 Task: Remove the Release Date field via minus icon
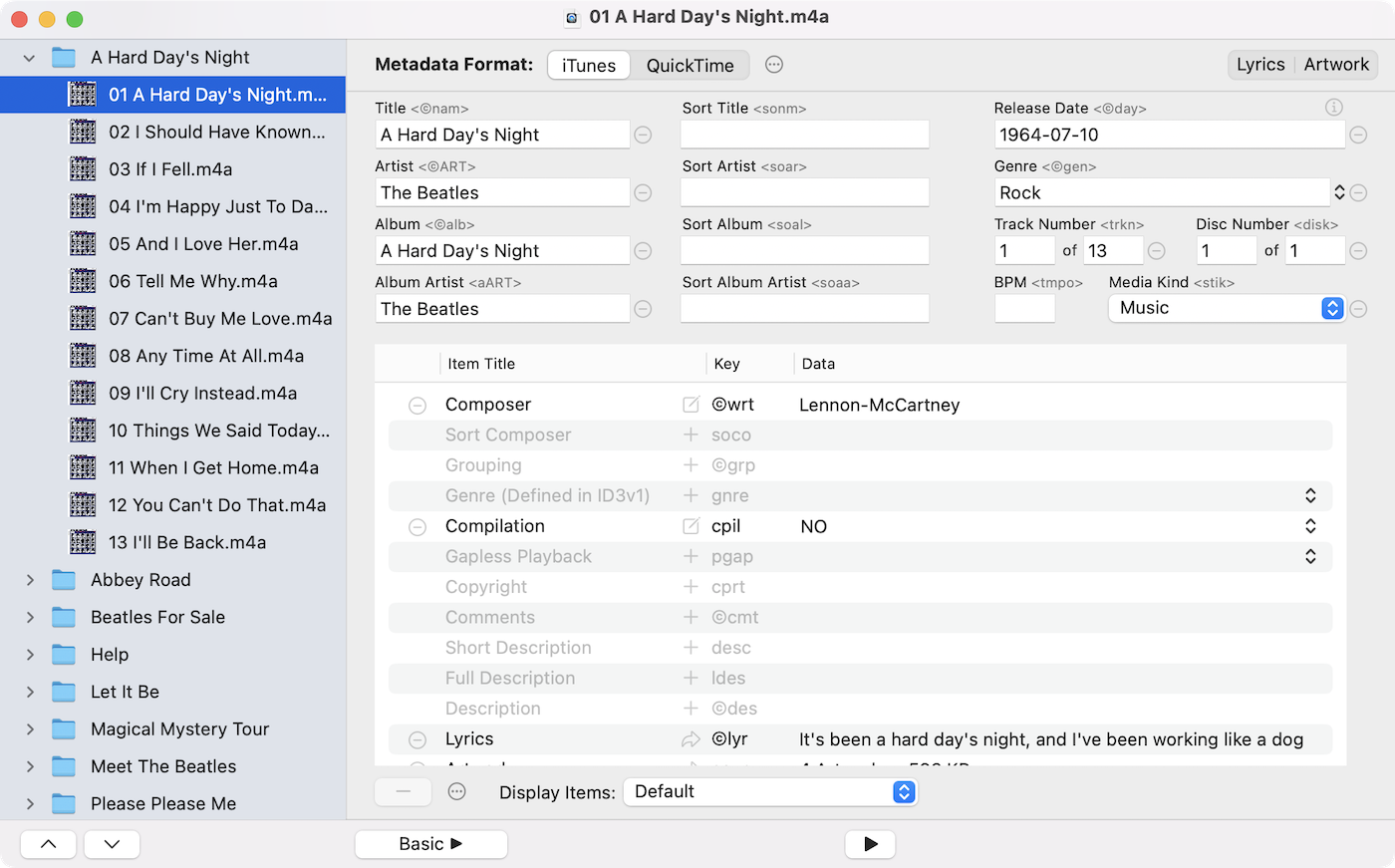1358,135
